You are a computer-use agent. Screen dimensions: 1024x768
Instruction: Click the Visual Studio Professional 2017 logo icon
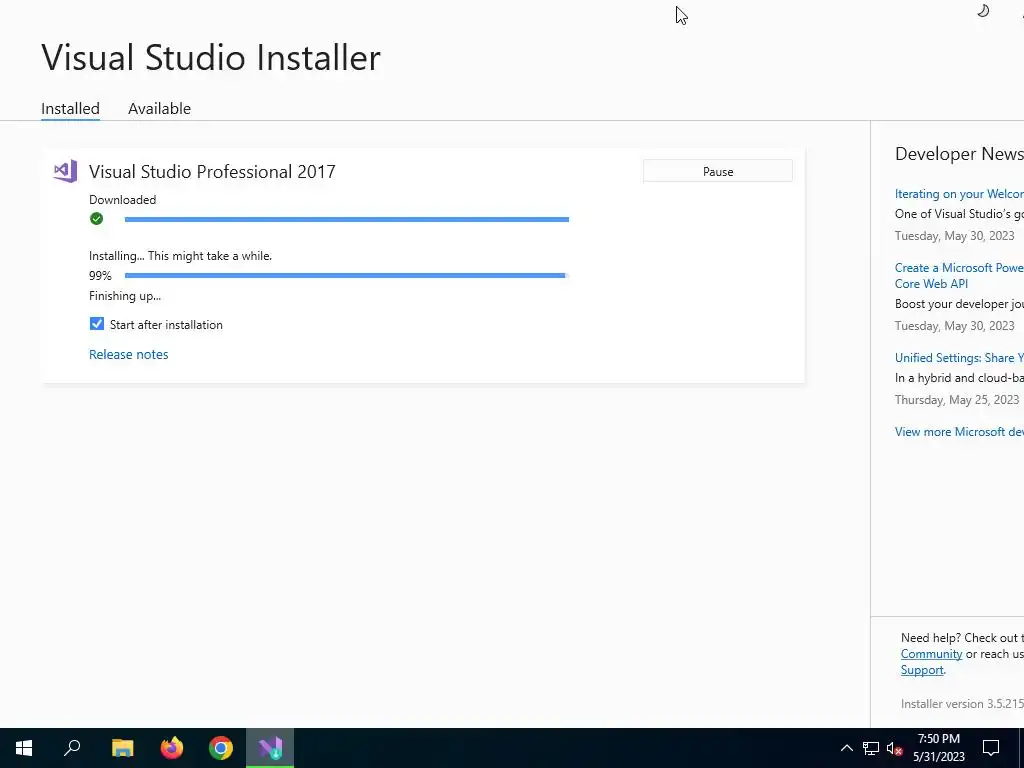point(65,171)
